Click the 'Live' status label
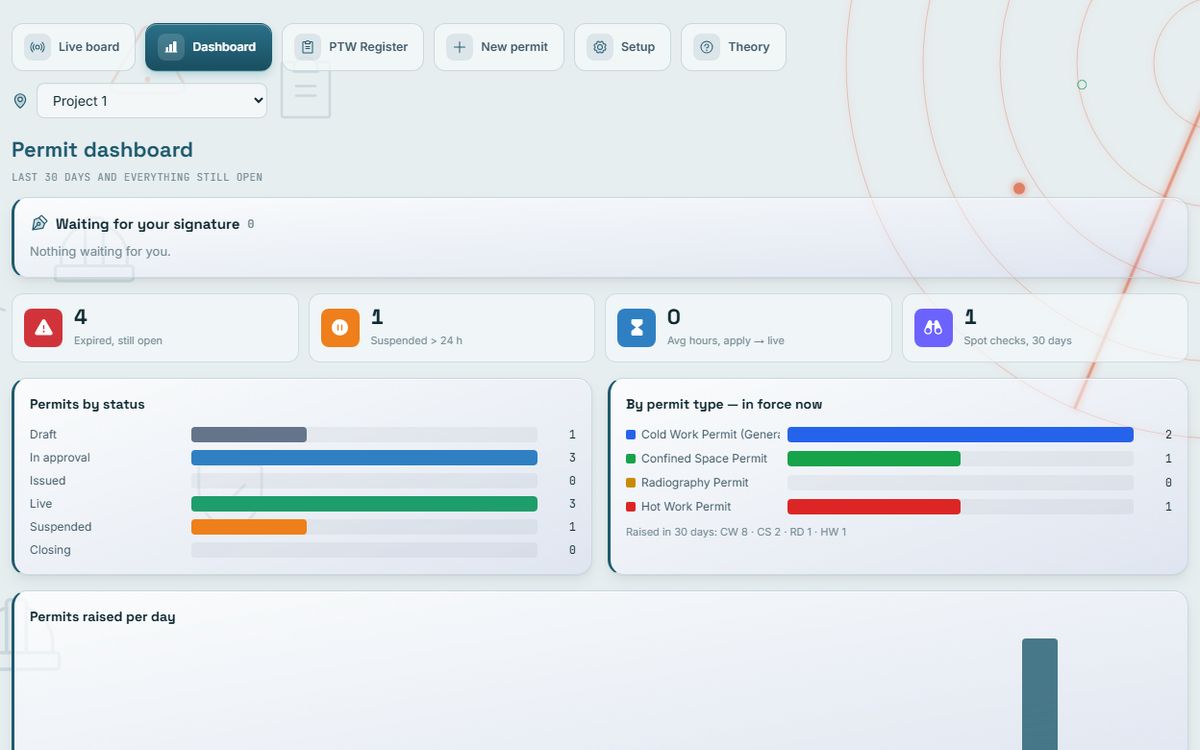The width and height of the screenshot is (1200, 750). tap(41, 504)
